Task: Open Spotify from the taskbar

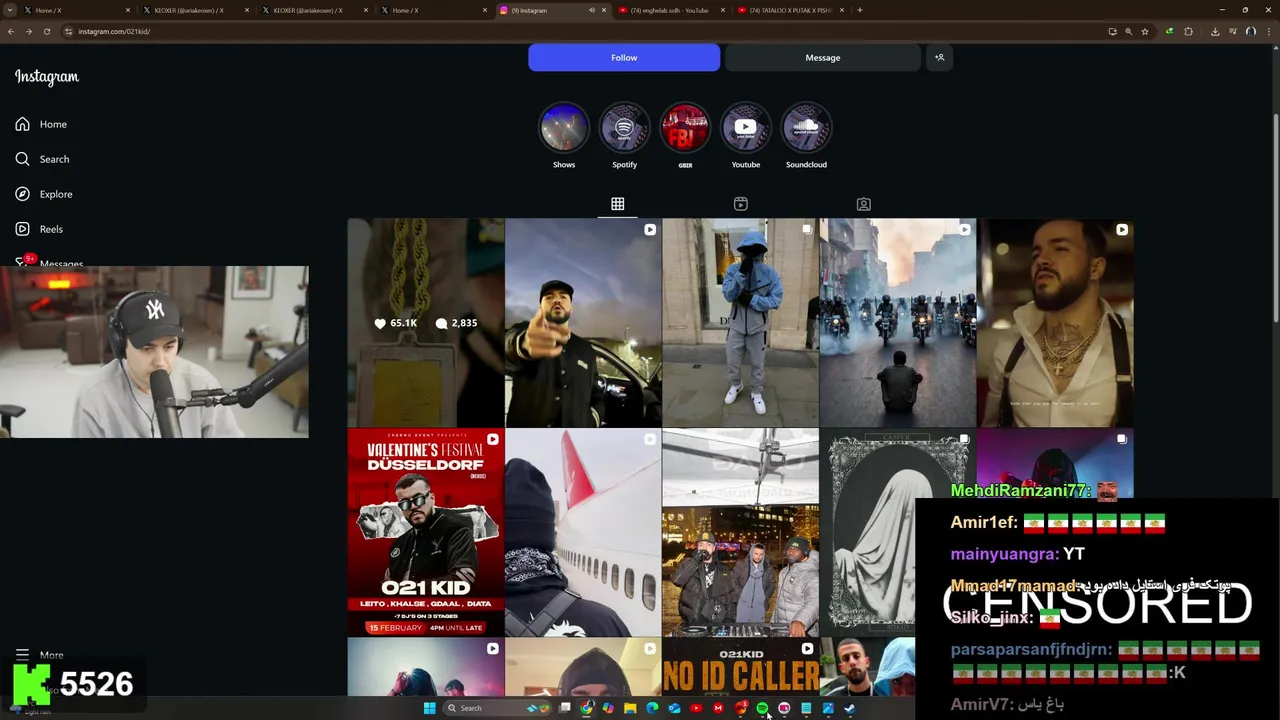Action: pyautogui.click(x=762, y=708)
